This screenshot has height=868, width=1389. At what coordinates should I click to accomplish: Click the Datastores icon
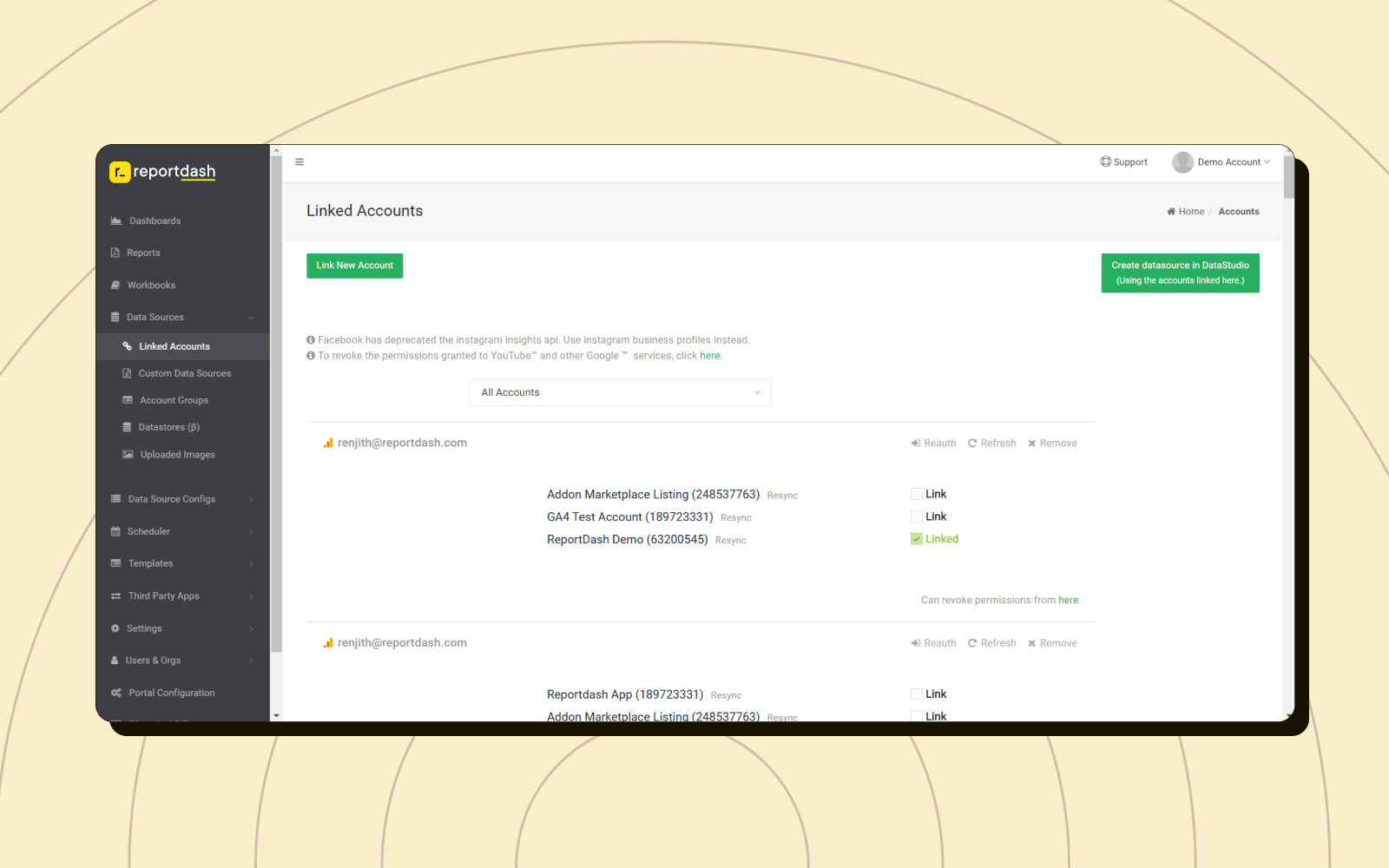[127, 427]
